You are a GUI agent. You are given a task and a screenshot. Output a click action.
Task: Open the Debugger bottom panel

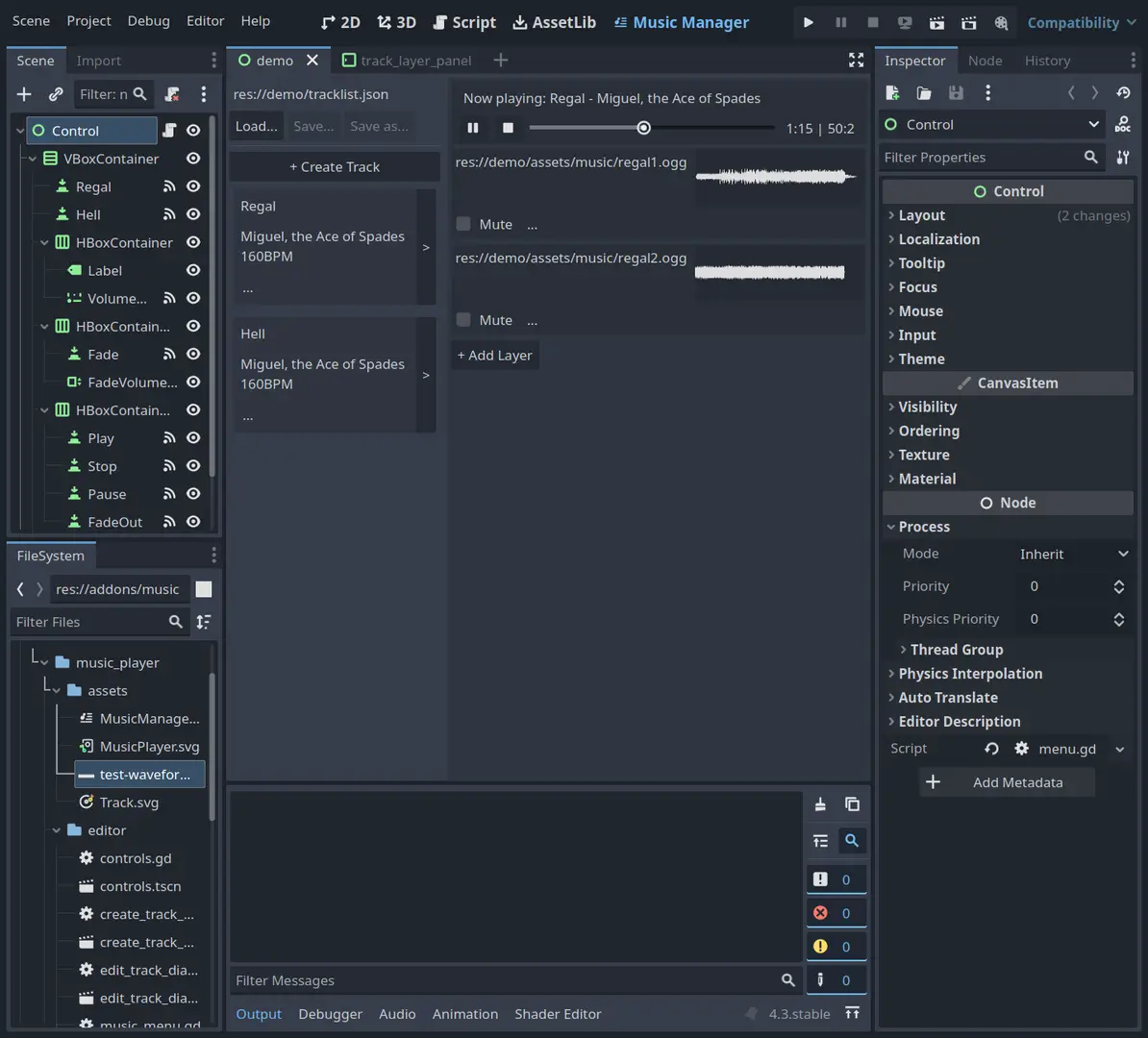330,1014
